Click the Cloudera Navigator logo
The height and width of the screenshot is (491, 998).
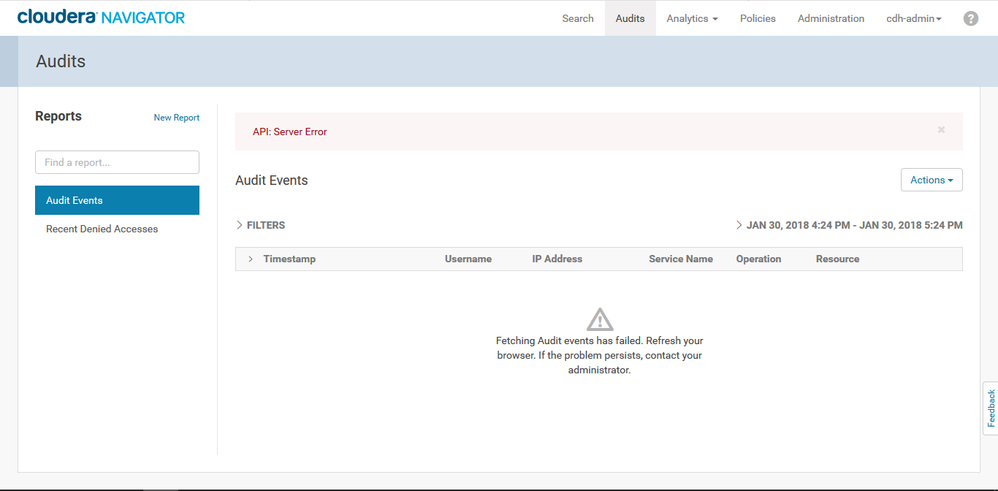(101, 17)
